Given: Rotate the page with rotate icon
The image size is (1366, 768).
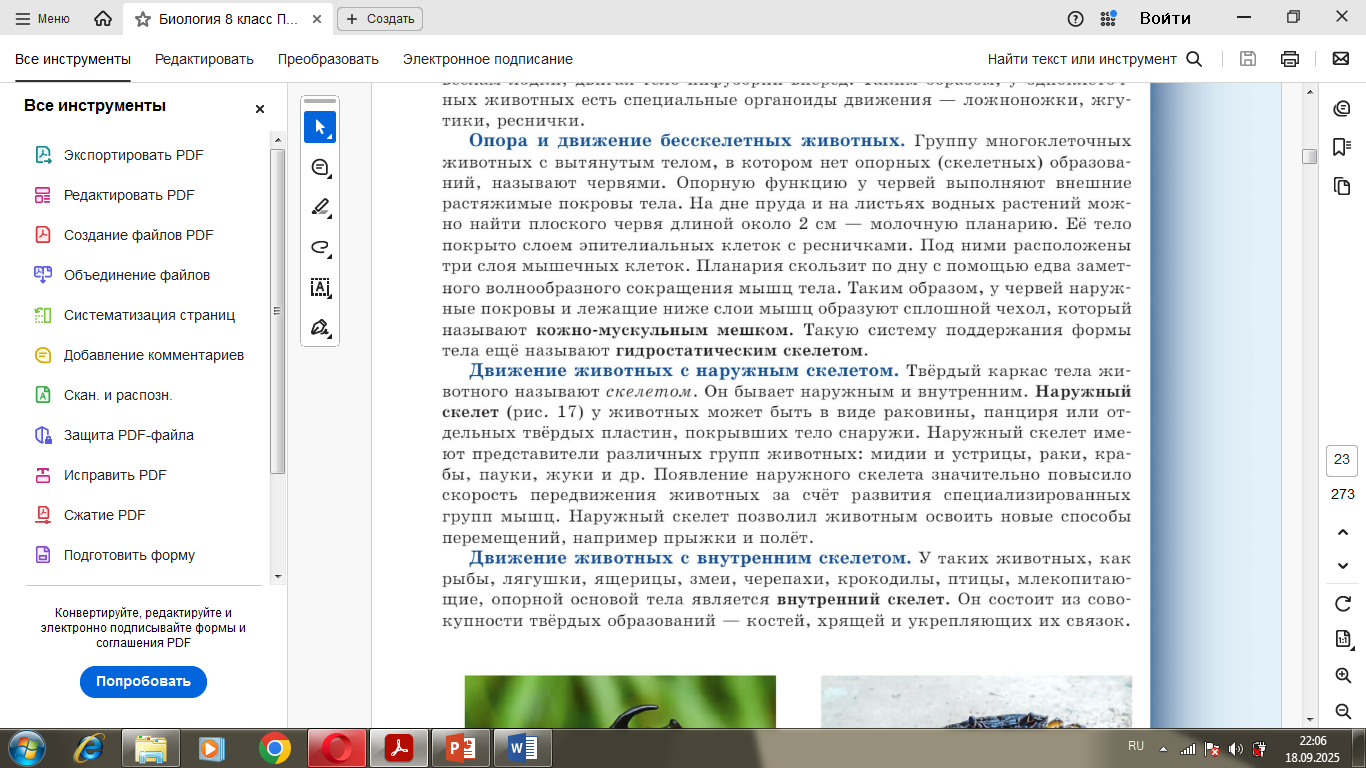Looking at the screenshot, I should click(1343, 604).
